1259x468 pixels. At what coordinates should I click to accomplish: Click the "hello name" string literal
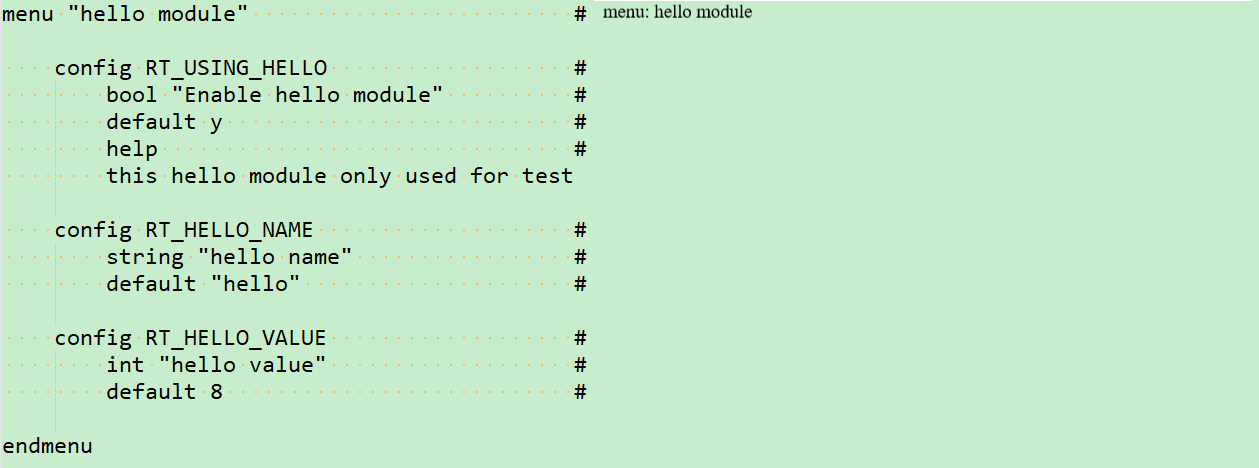point(275,257)
